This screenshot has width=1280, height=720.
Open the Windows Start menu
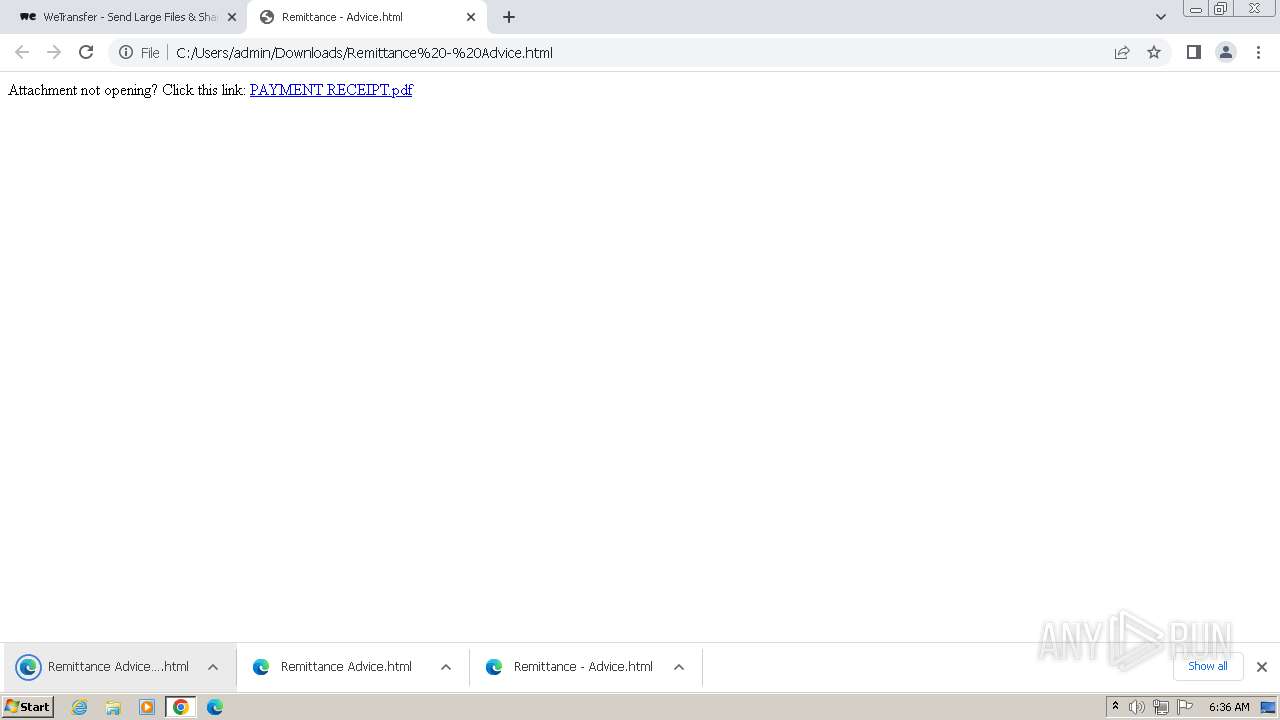(28, 707)
